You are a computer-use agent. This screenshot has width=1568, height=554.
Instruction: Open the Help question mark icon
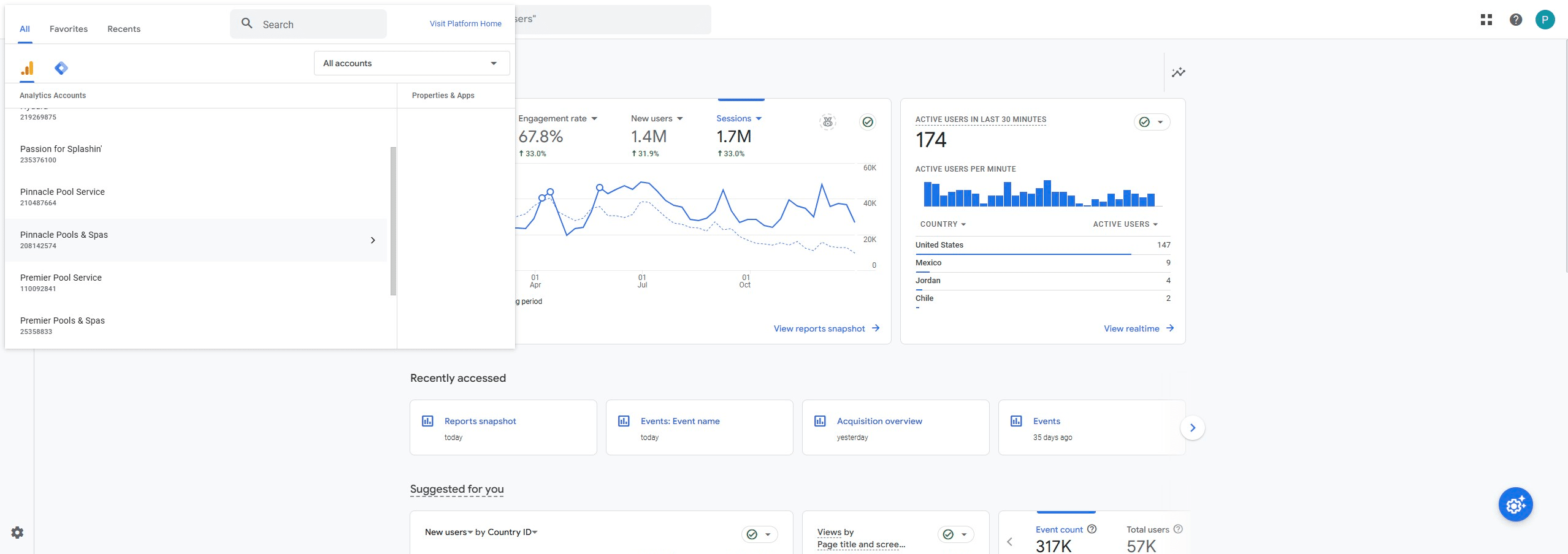1515,20
